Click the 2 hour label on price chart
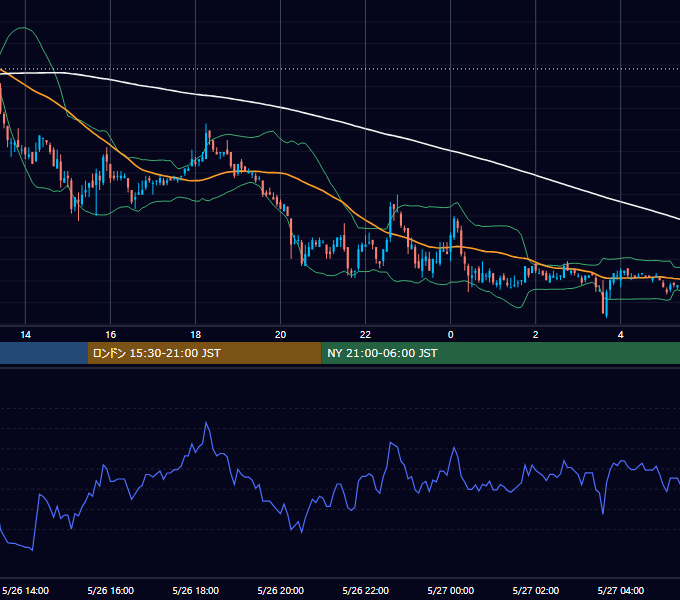 [536, 335]
